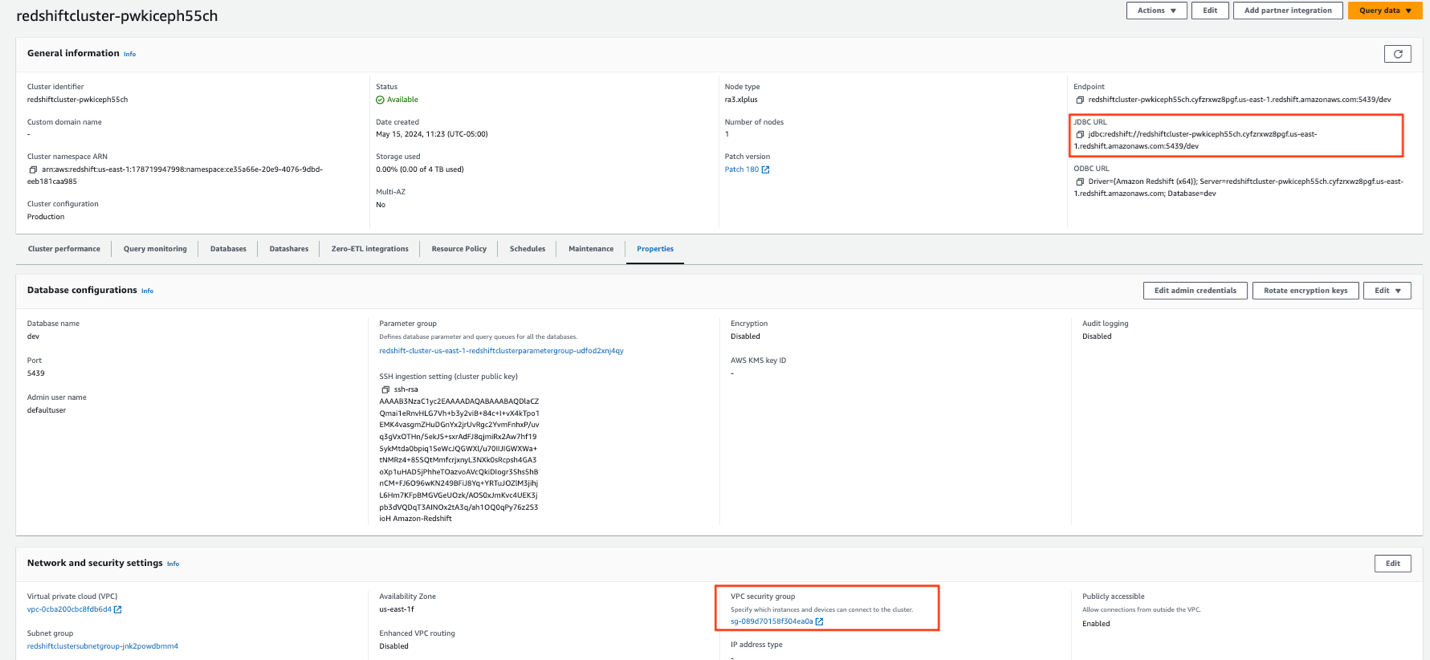This screenshot has width=1430, height=660.
Task: Open the redshiftclustersubnetgroup link
Action: point(103,646)
